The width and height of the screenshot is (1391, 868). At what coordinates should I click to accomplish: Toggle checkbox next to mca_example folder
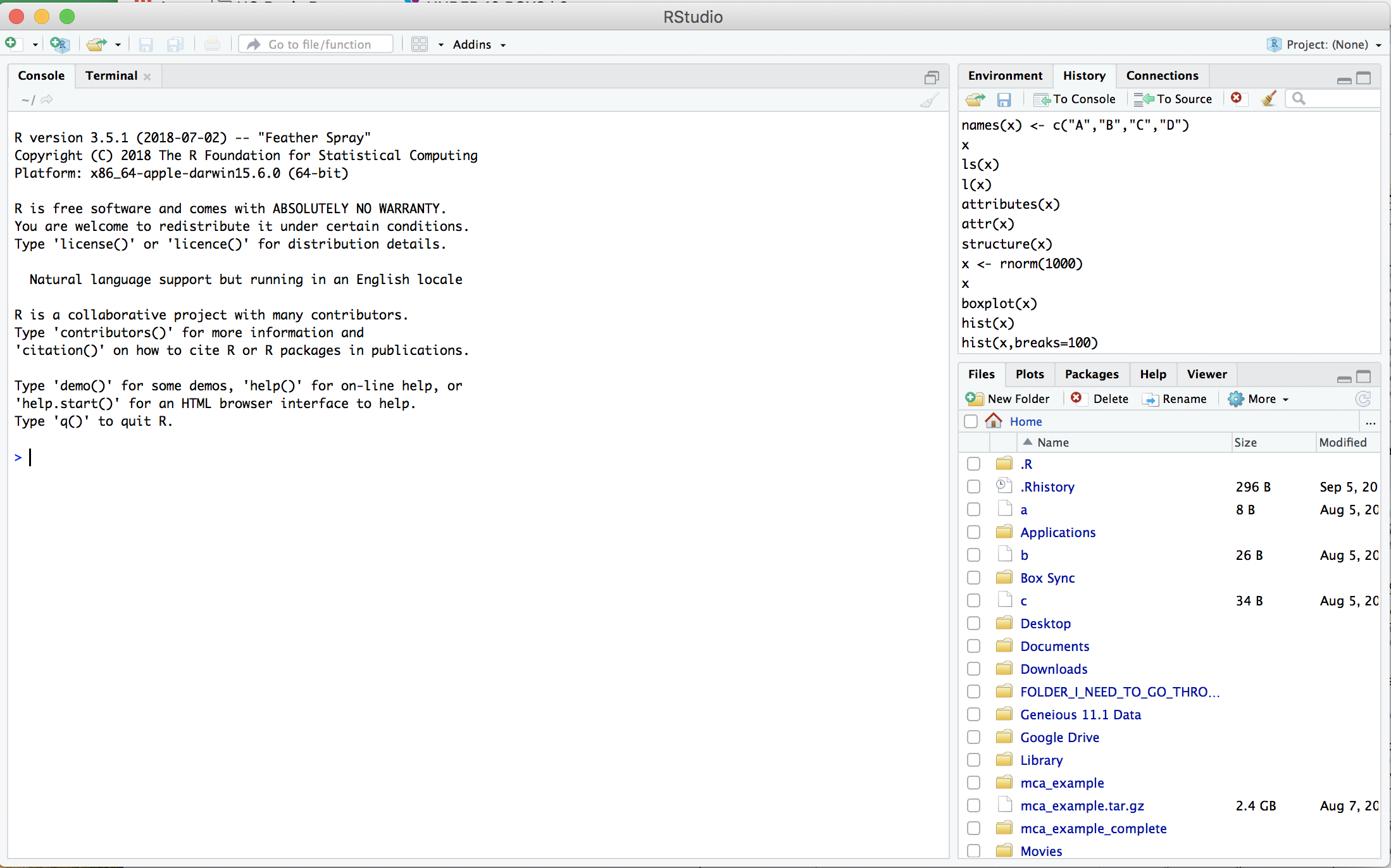click(x=972, y=783)
